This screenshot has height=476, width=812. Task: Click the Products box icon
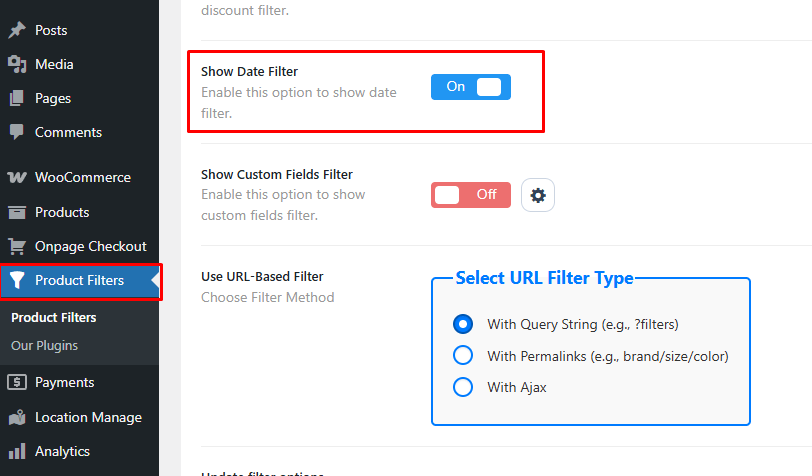point(17,212)
